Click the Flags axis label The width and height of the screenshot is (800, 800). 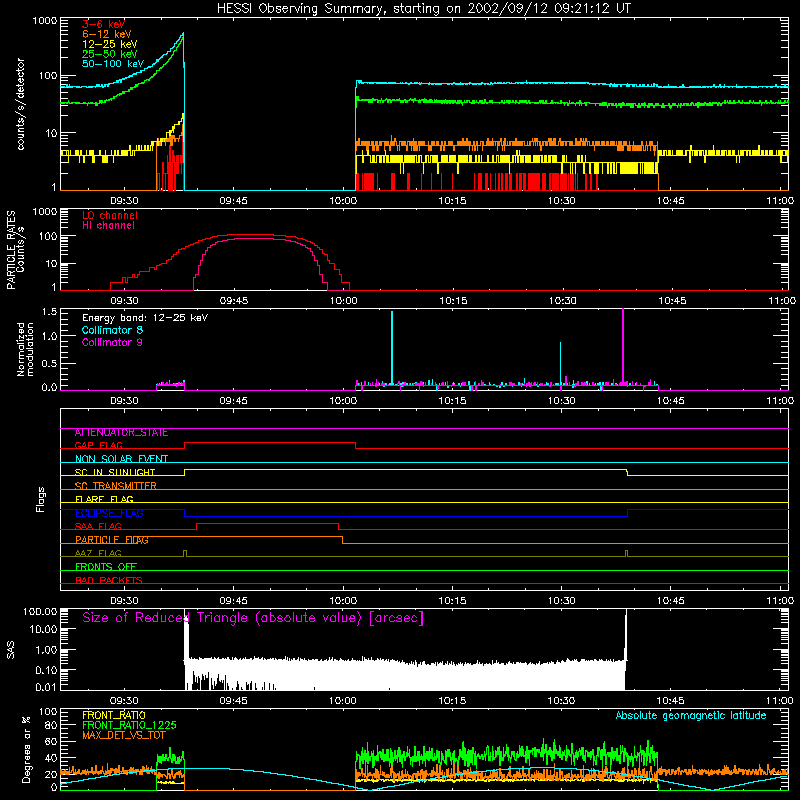tap(40, 499)
